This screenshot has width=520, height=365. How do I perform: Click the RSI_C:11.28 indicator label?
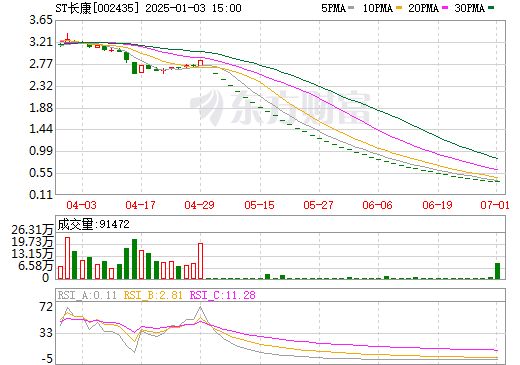click(x=223, y=295)
